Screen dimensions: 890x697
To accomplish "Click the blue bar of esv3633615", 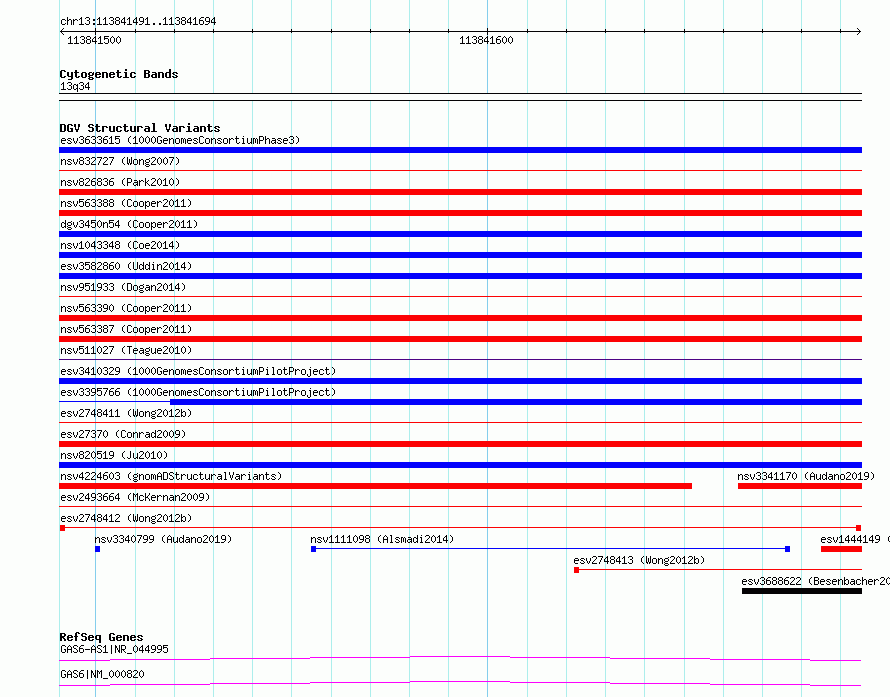I will click(460, 150).
